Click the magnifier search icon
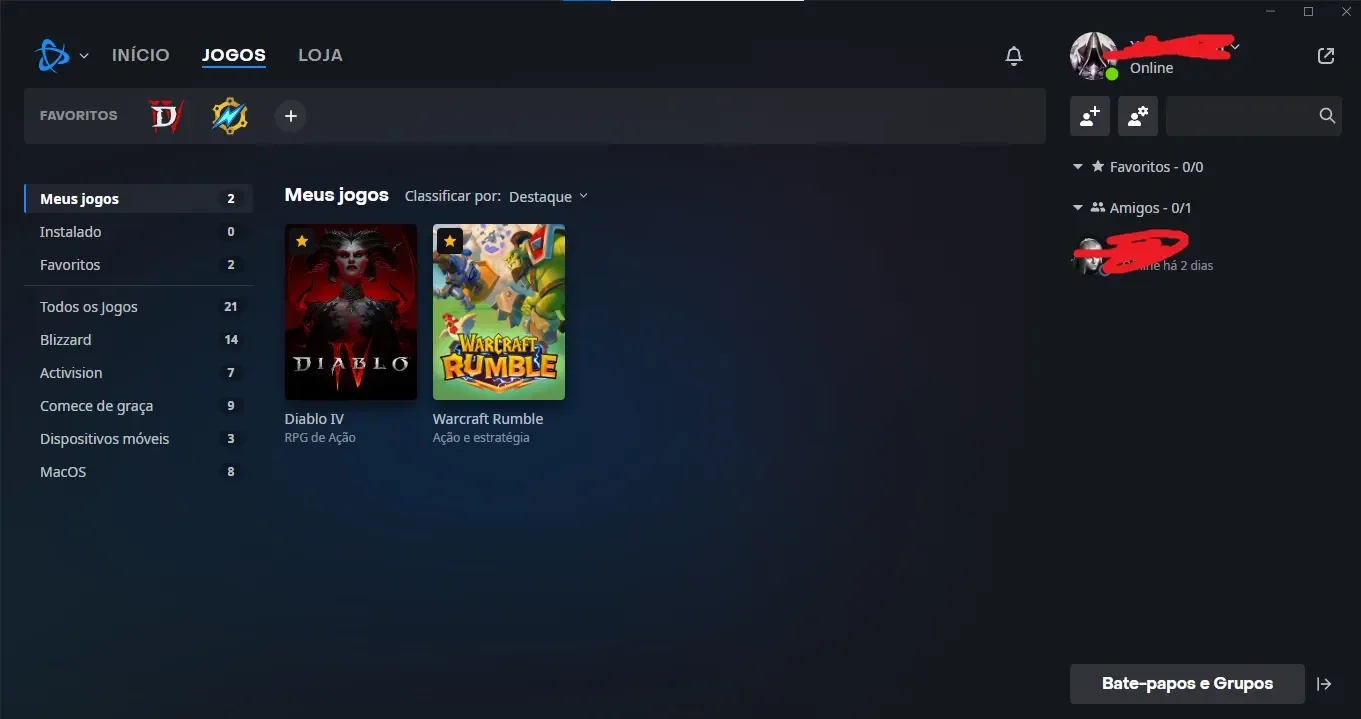Image resolution: width=1361 pixels, height=719 pixels. pyautogui.click(x=1327, y=116)
